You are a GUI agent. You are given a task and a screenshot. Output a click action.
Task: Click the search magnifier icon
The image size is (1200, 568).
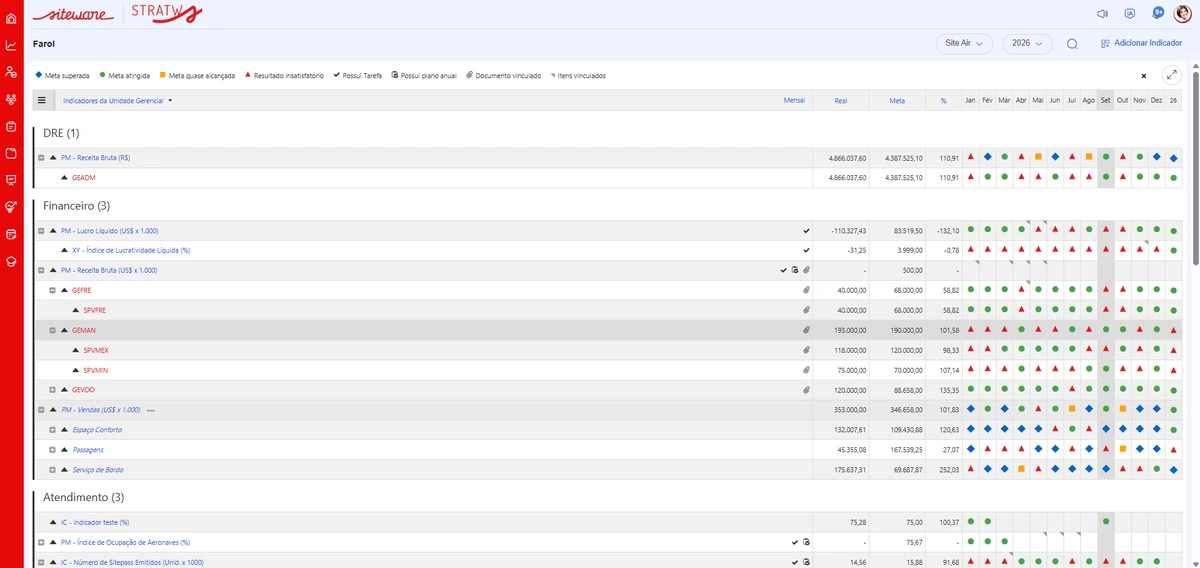pos(1072,44)
